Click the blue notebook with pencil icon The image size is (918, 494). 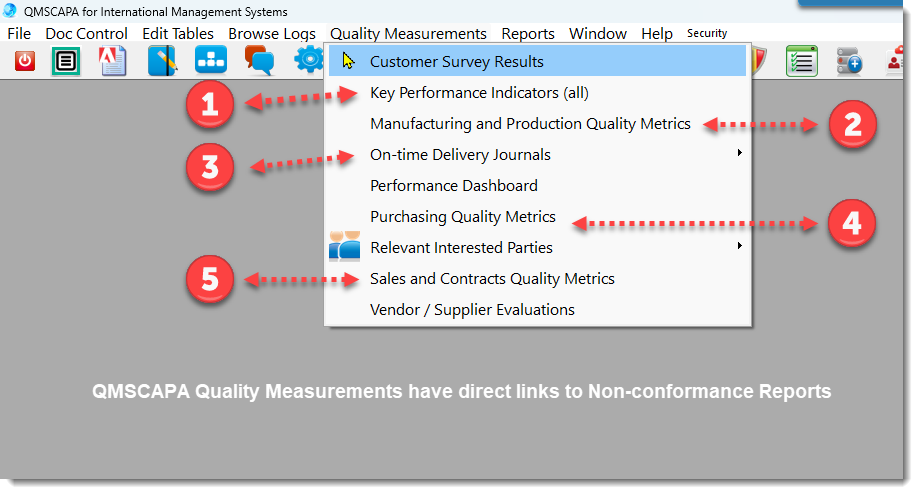[x=162, y=61]
